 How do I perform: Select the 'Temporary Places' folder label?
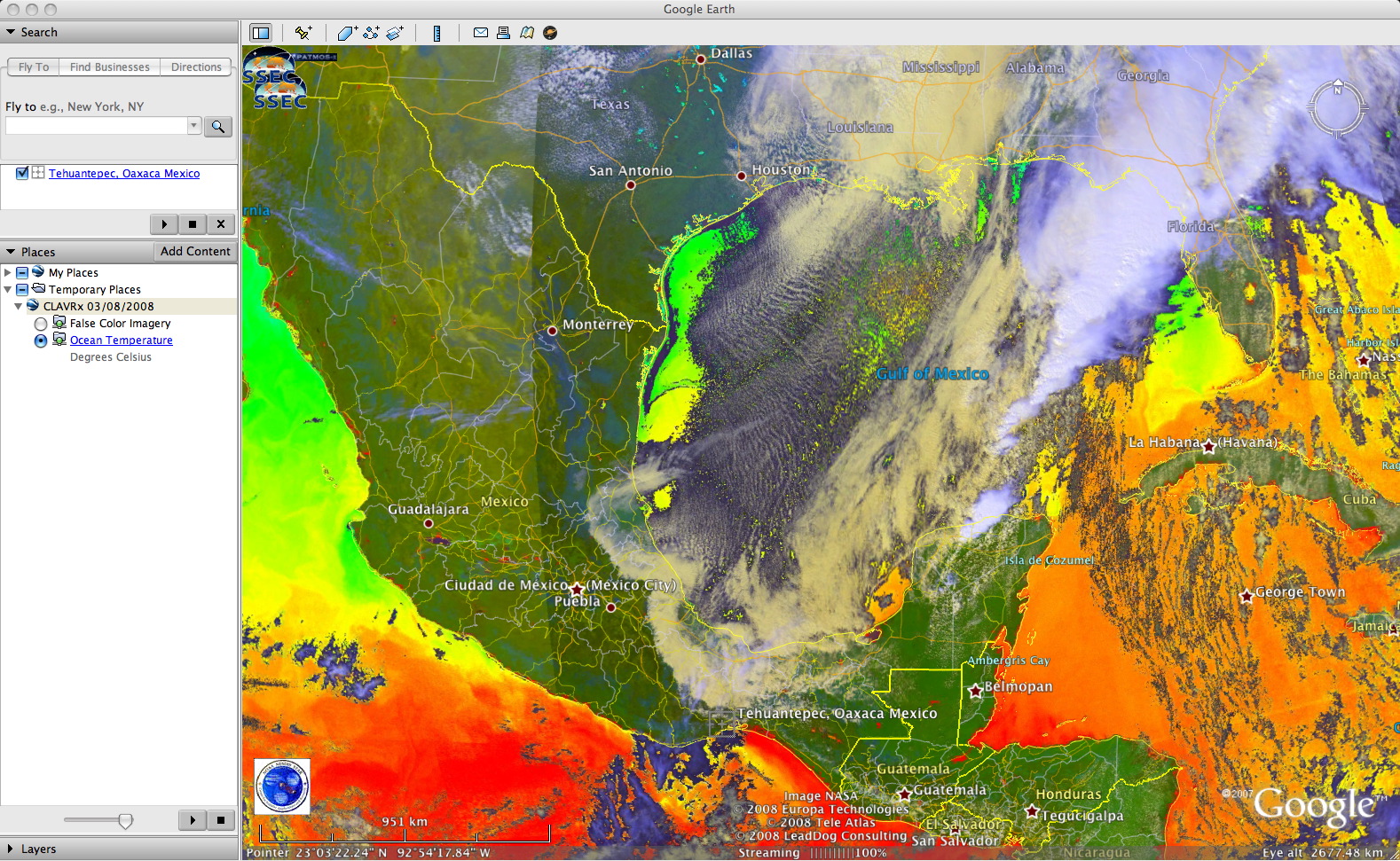tap(95, 290)
